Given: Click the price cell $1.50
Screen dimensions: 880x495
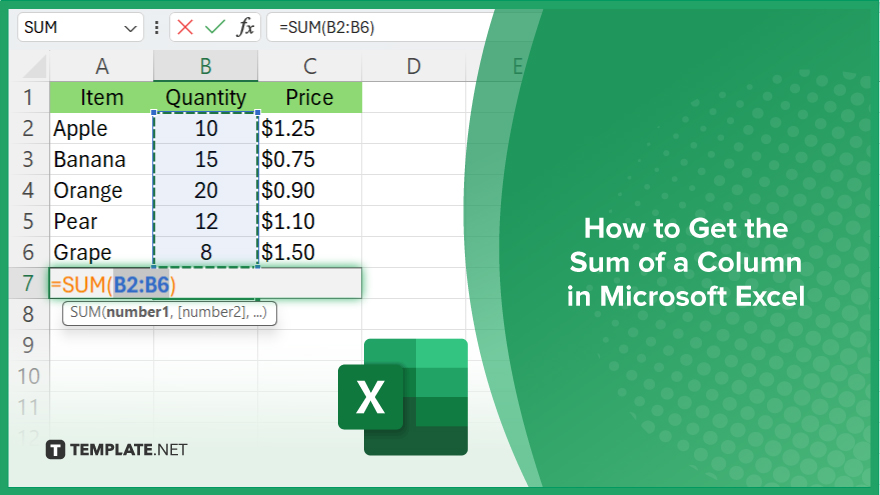Looking at the screenshot, I should coord(310,252).
